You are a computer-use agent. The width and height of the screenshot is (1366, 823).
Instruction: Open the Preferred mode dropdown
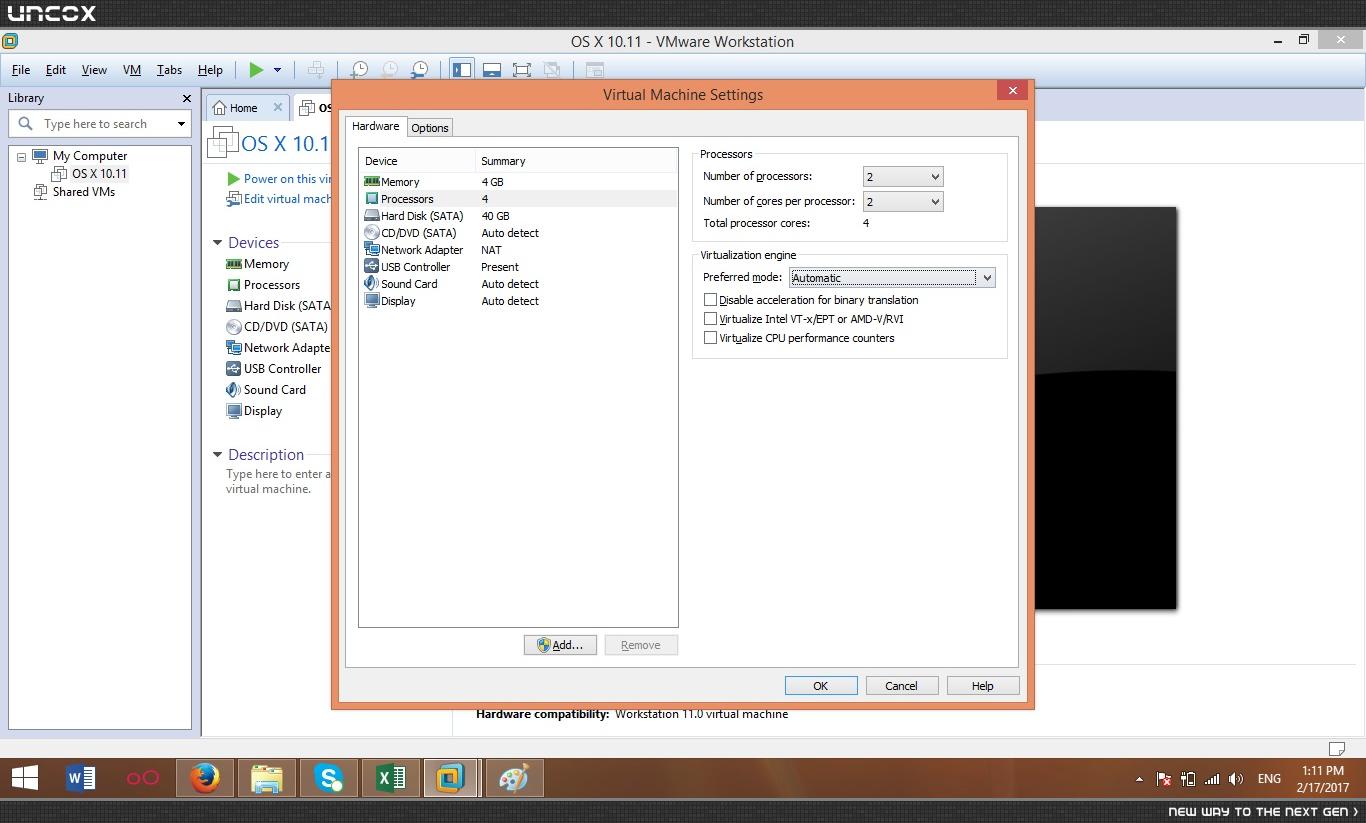point(892,278)
